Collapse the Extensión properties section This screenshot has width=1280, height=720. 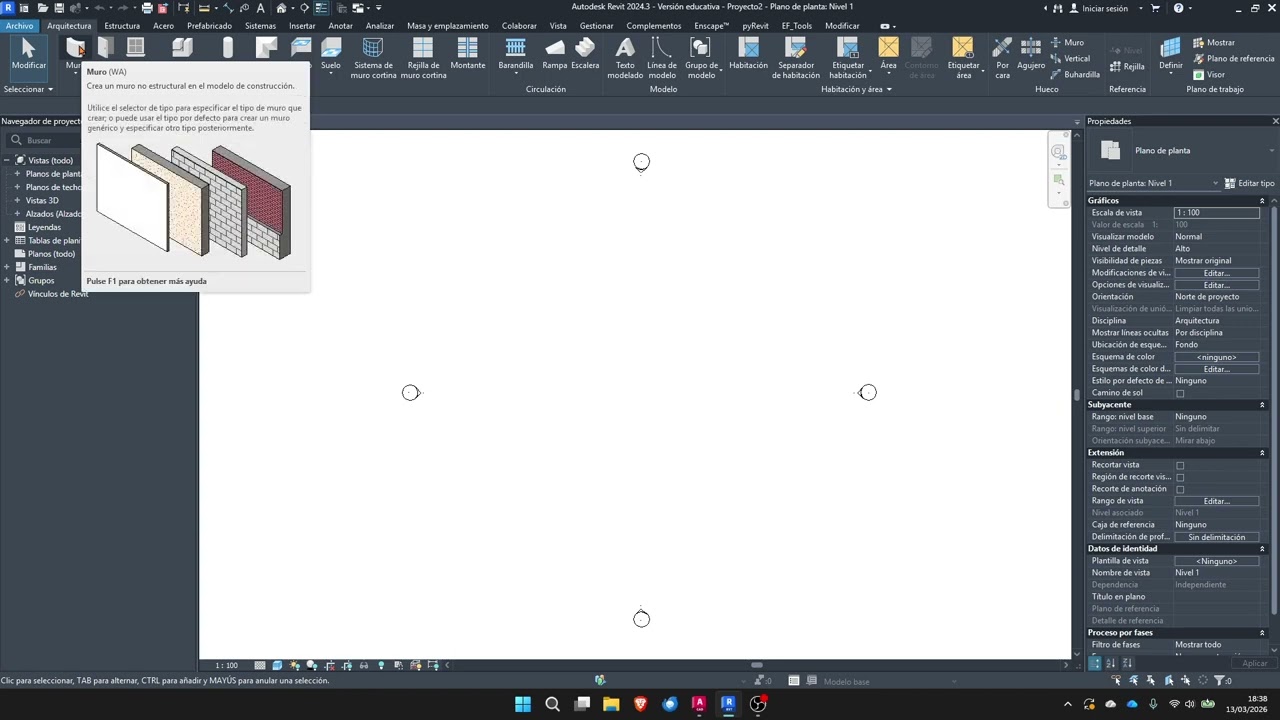(1262, 453)
